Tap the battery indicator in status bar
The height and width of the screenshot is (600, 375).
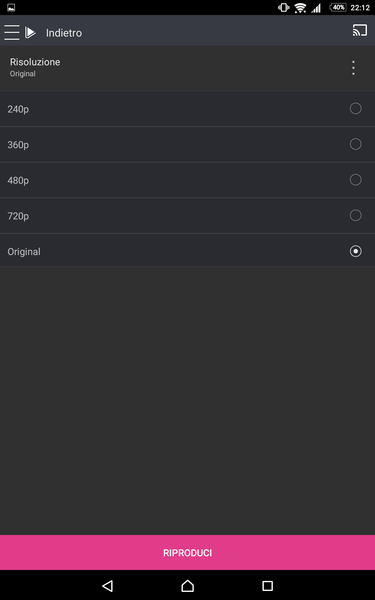[x=338, y=7]
